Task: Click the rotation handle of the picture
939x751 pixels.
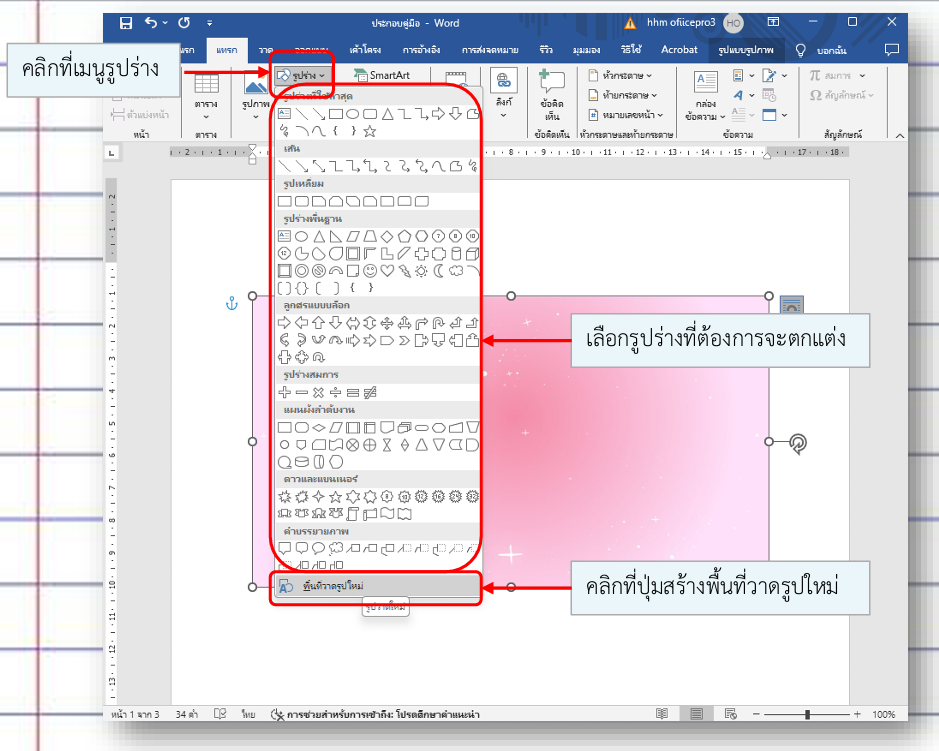Action: tap(797, 442)
